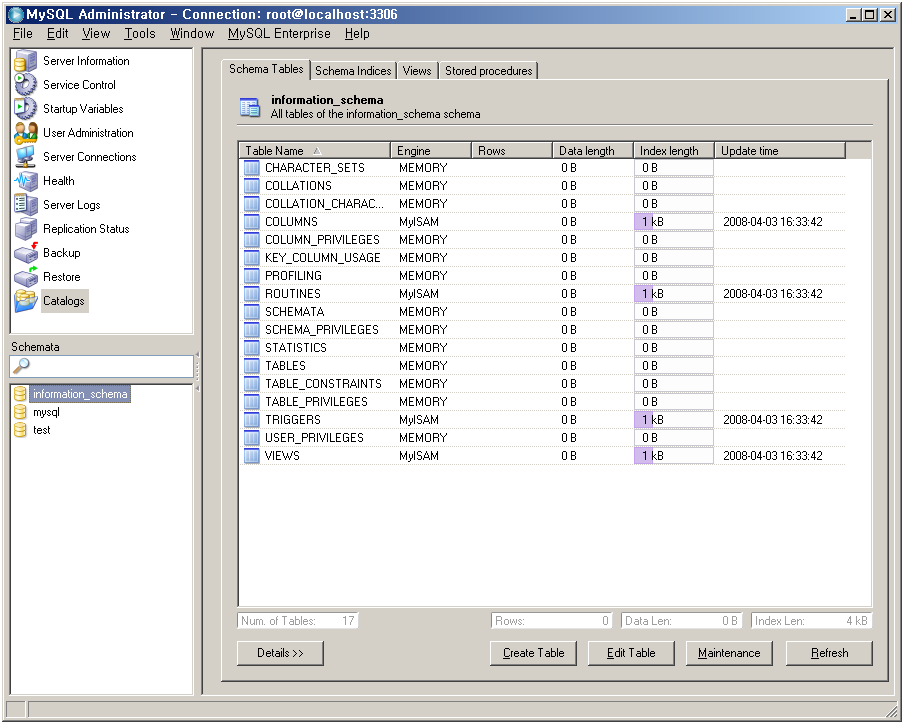Click the Server Connections label
The image size is (904, 724).
(x=89, y=157)
